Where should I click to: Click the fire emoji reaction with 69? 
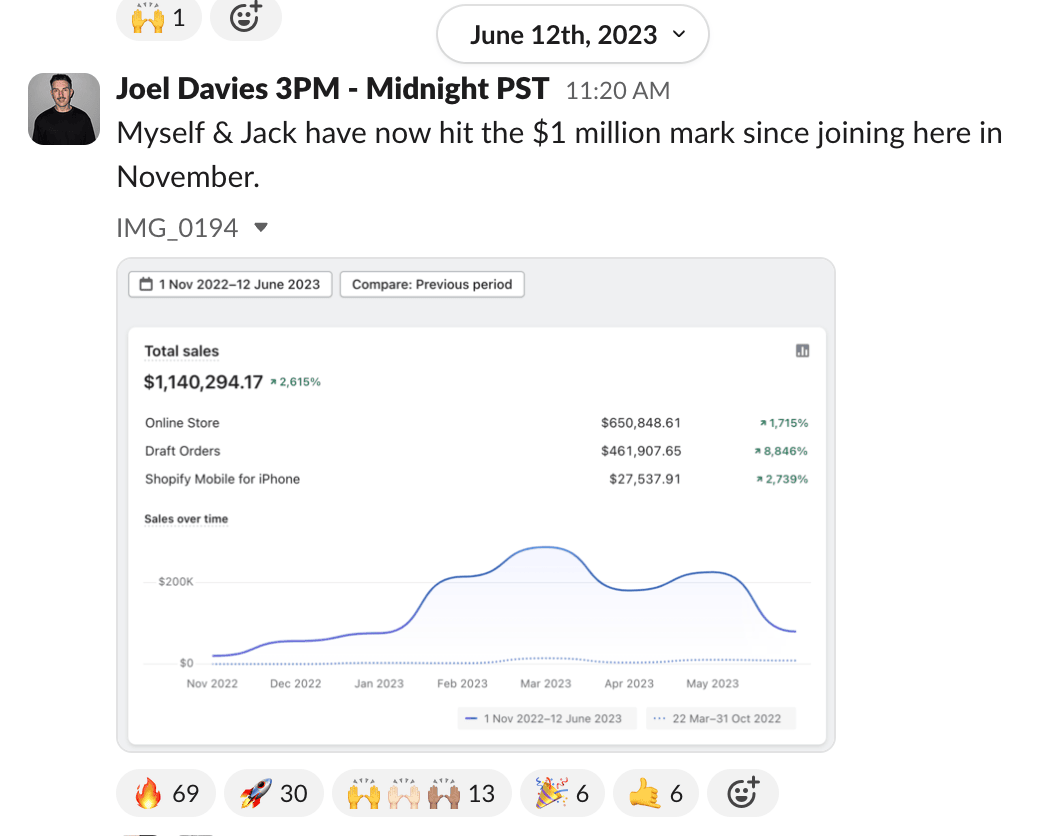tap(166, 793)
